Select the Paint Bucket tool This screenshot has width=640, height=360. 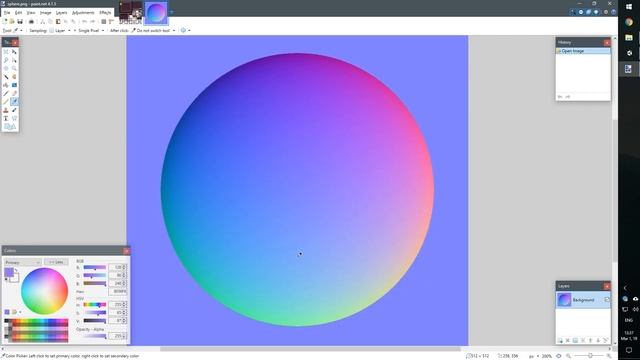click(6, 85)
